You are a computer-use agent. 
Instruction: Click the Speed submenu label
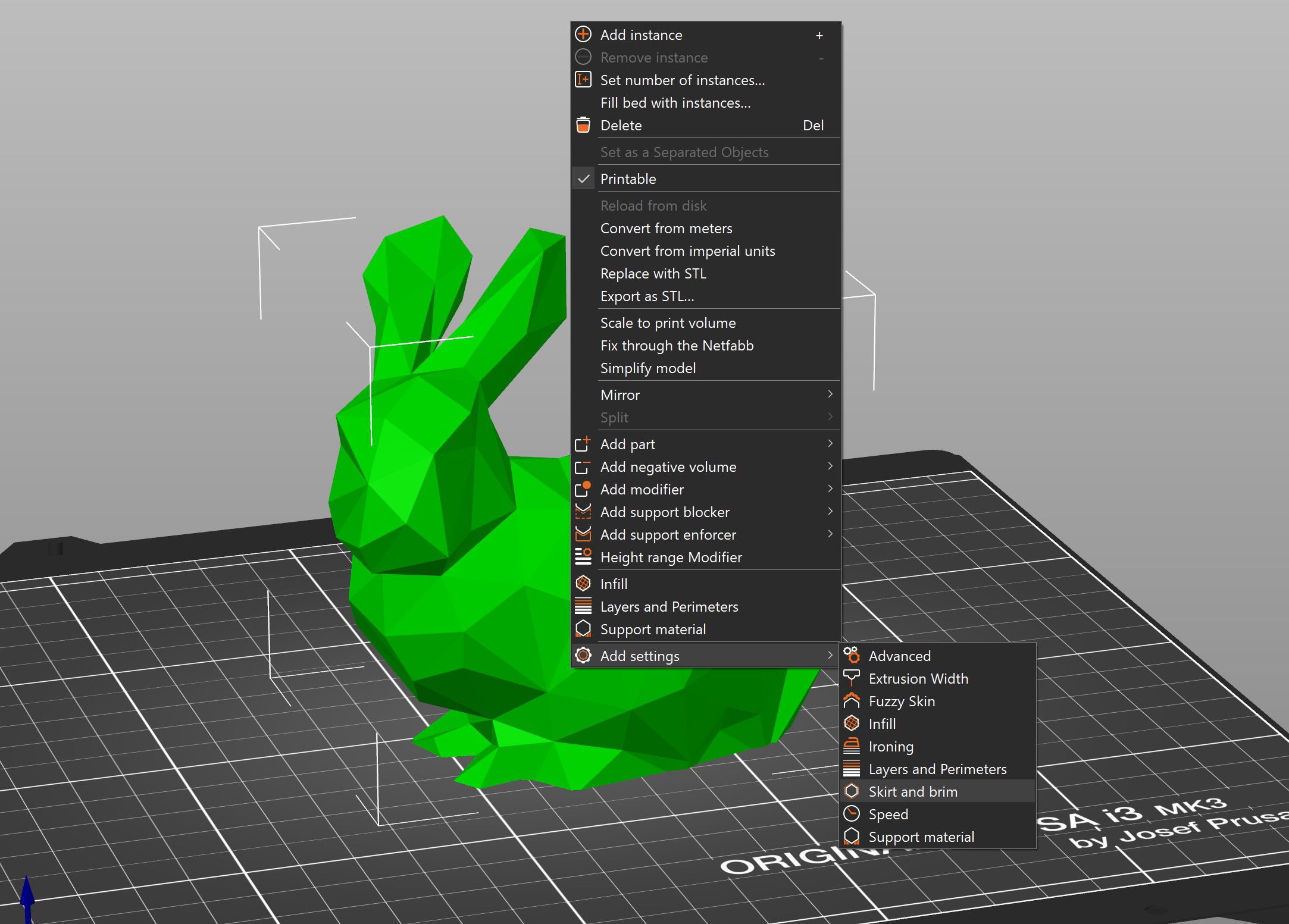(888, 815)
